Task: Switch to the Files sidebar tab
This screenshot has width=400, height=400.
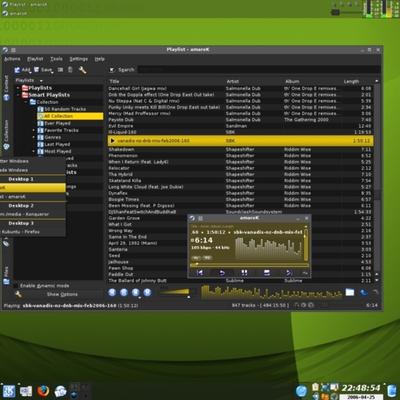Action: pos(6,275)
